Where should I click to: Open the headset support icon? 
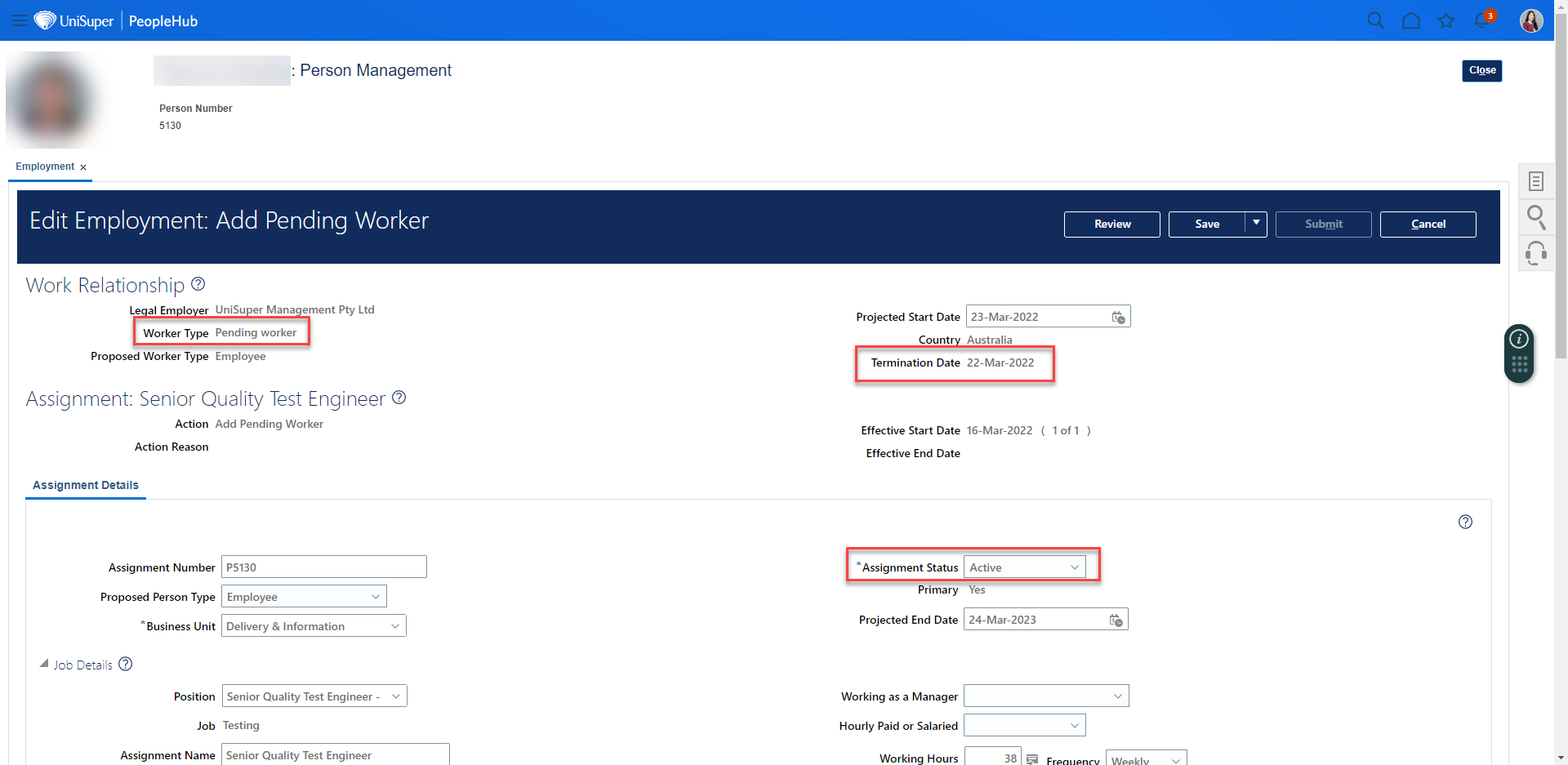click(1536, 254)
